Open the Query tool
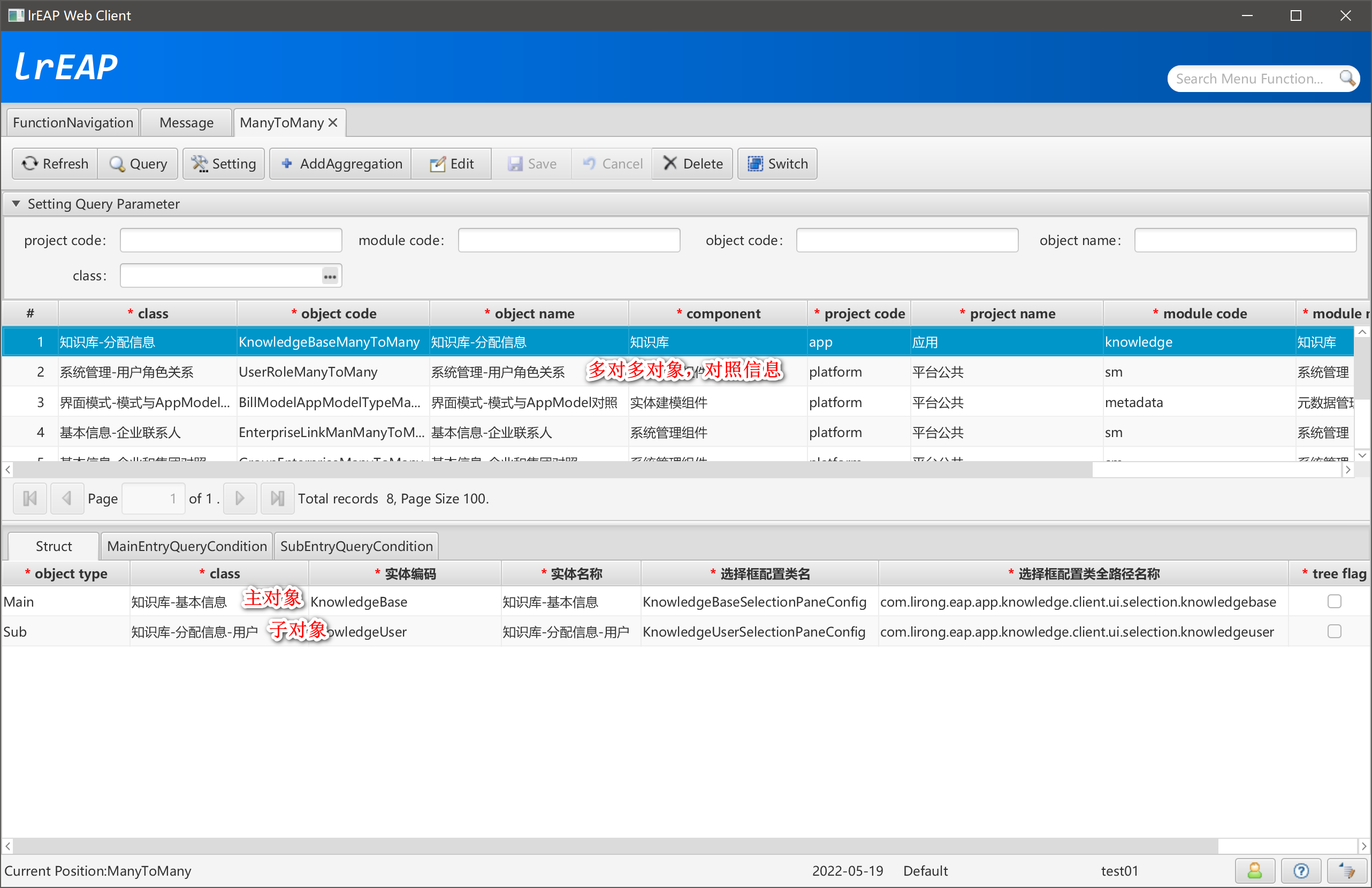The width and height of the screenshot is (1372, 888). 138,164
